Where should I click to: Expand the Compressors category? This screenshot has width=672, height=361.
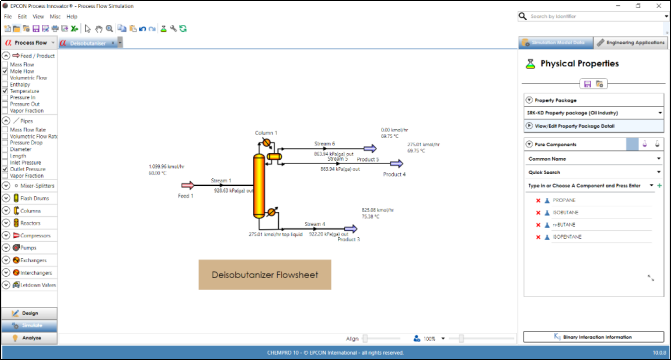(6, 235)
